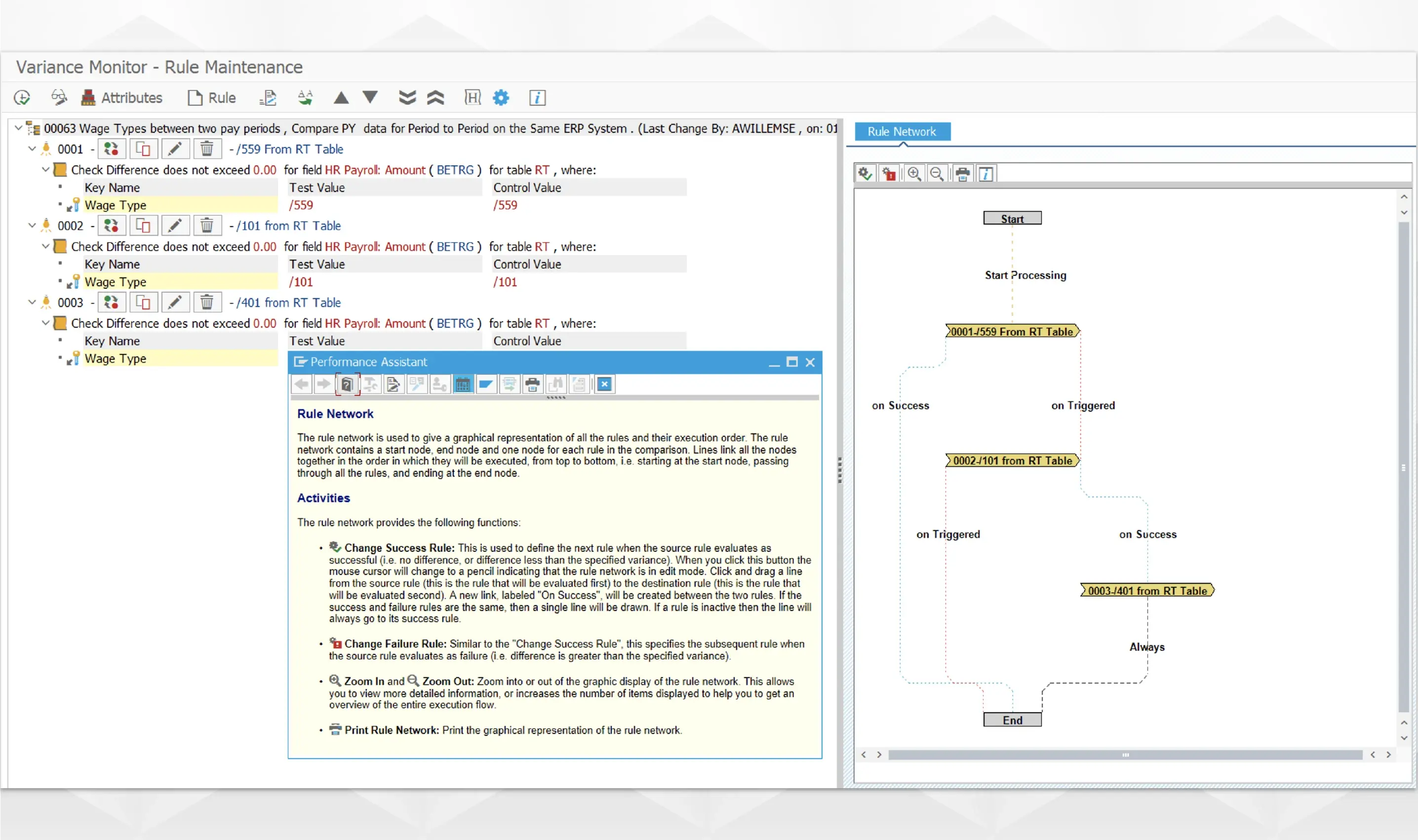Copy rule 0003 with duplicate icon
This screenshot has width=1418, height=840.
click(x=143, y=303)
